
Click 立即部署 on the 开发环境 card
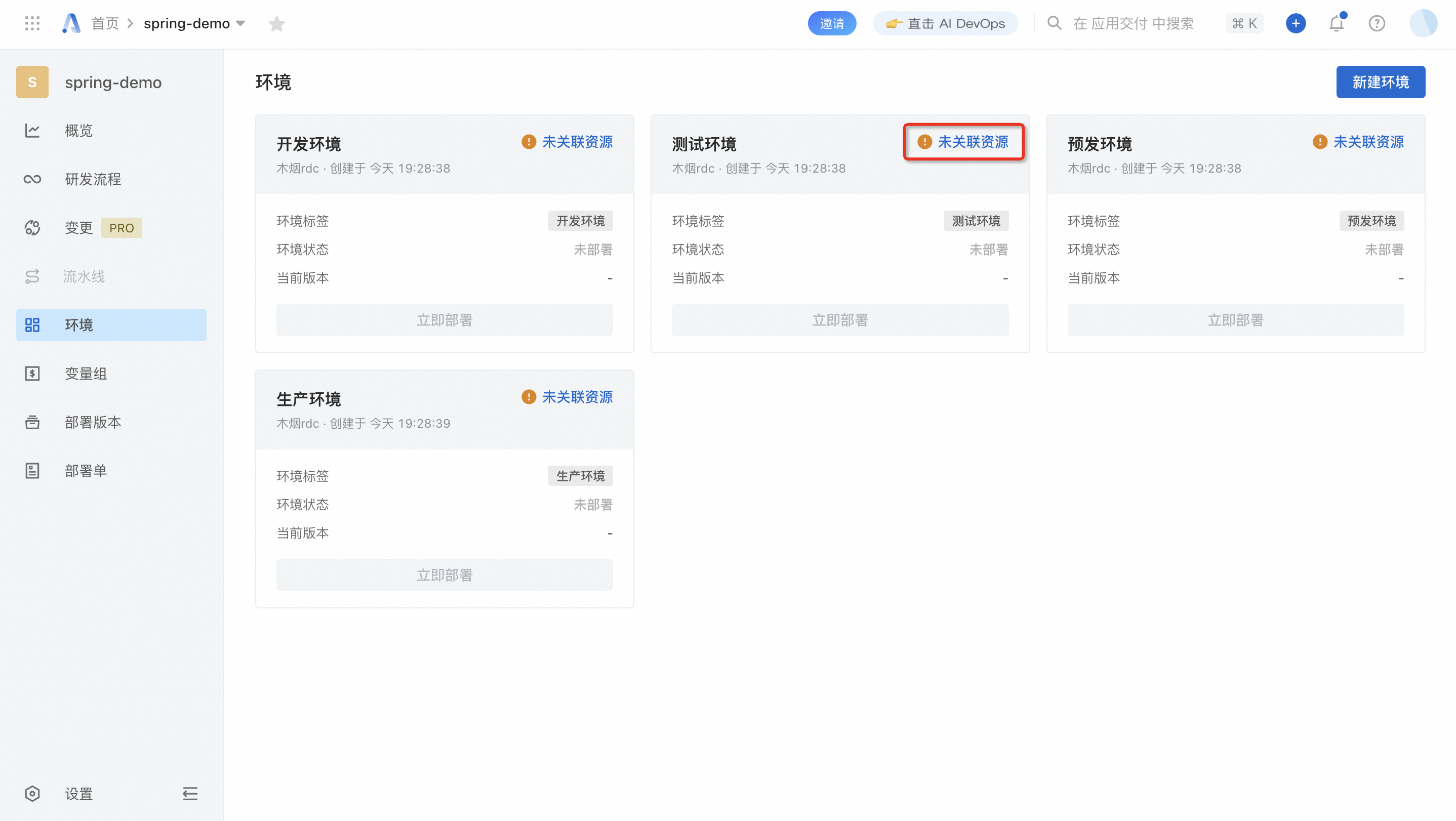click(x=445, y=320)
